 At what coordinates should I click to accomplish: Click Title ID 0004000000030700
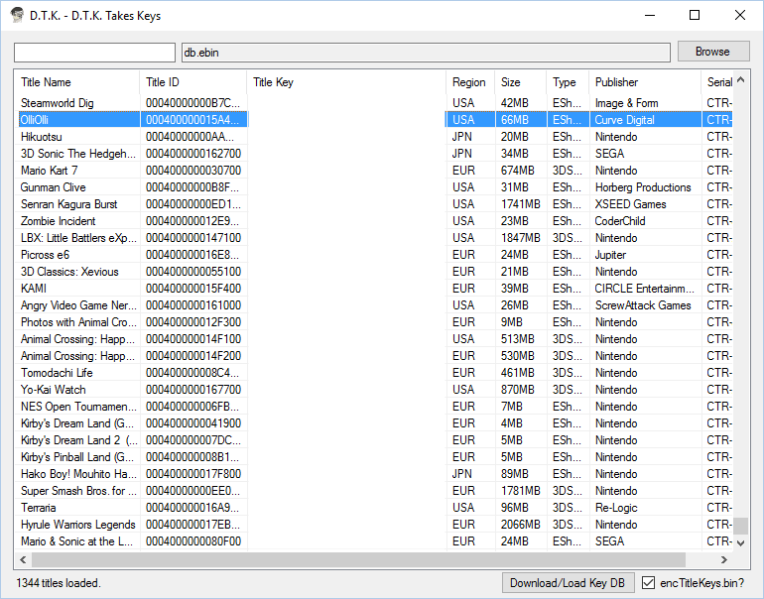[193, 171]
